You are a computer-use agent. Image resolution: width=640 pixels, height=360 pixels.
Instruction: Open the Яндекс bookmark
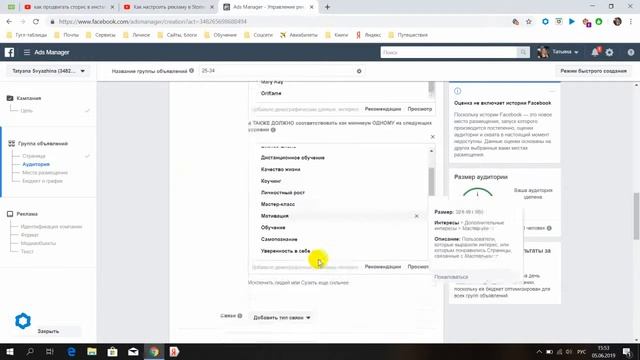pos(369,35)
